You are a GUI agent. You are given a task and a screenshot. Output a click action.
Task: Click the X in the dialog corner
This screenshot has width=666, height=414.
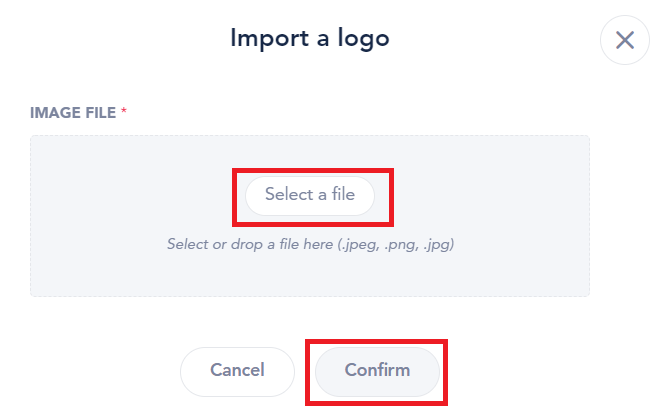[624, 40]
